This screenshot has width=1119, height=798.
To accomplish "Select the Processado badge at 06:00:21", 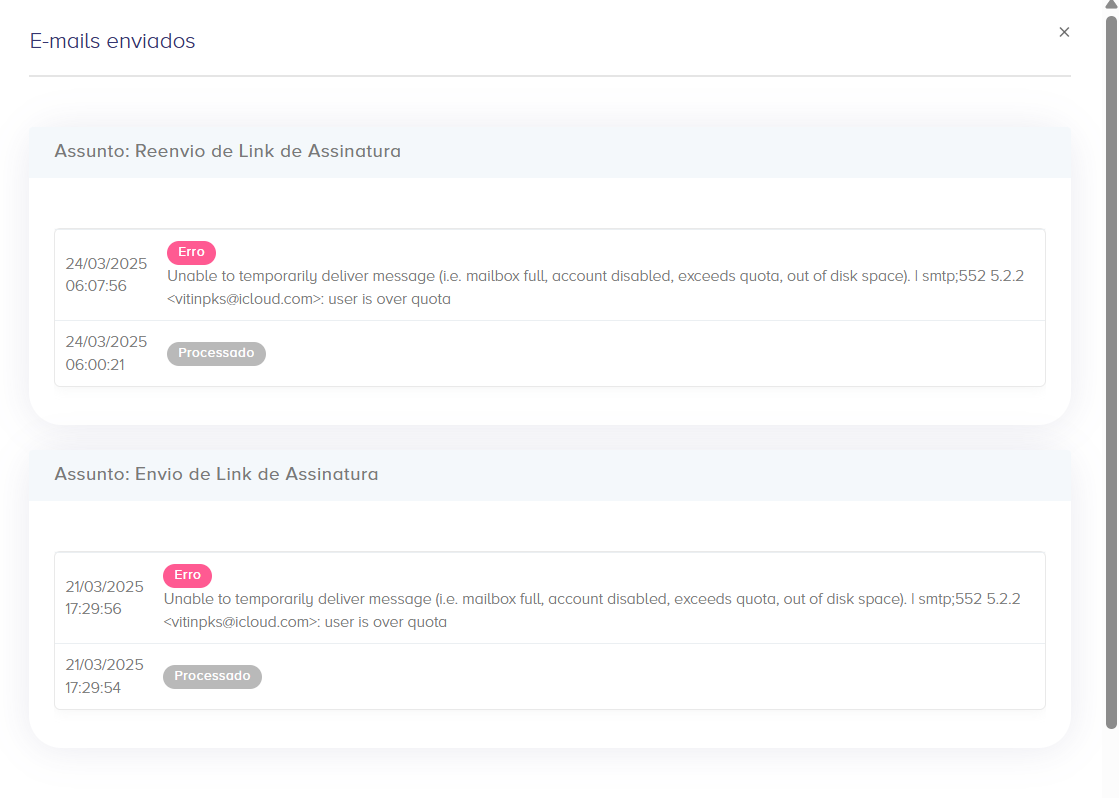I will point(216,354).
